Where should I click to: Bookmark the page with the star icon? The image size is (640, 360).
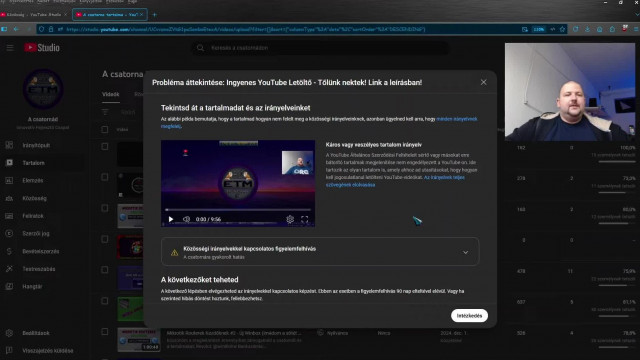coord(562,29)
